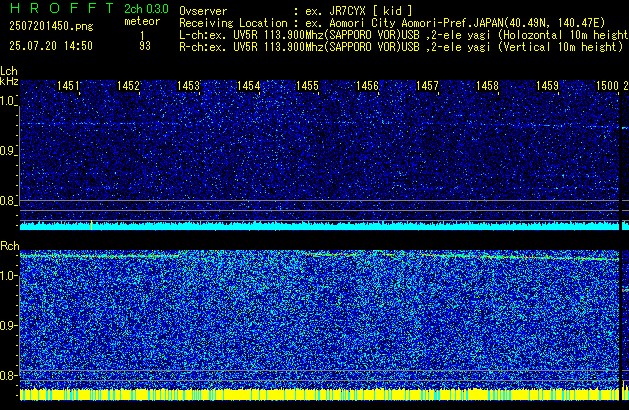Click the Rch channel label
The height and width of the screenshot is (410, 629).
(x=10, y=246)
